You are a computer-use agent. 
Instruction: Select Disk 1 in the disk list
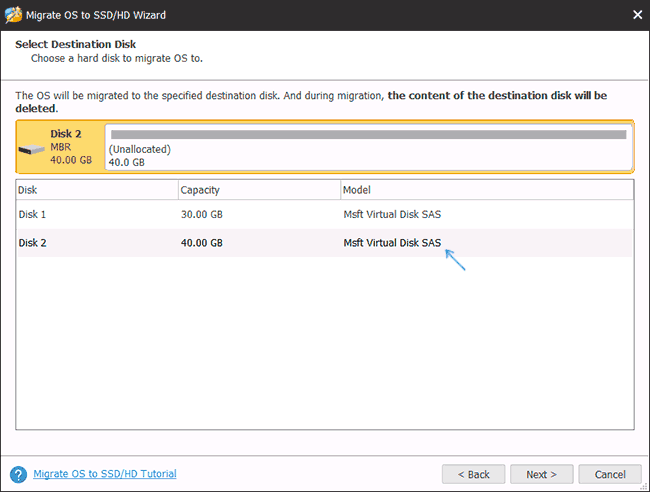click(x=34, y=215)
